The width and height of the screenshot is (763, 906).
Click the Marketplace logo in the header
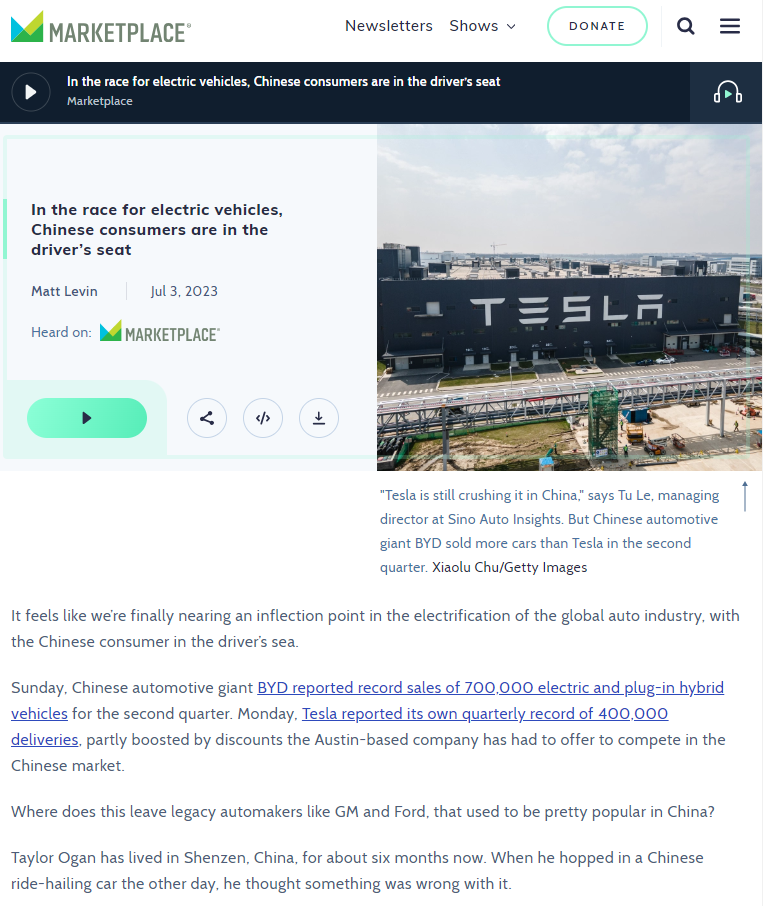tap(100, 27)
